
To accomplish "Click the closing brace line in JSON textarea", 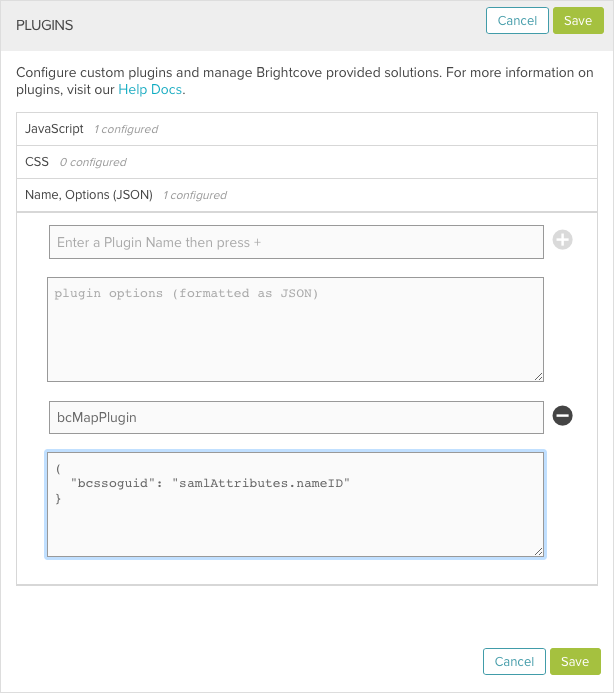I will 59,497.
